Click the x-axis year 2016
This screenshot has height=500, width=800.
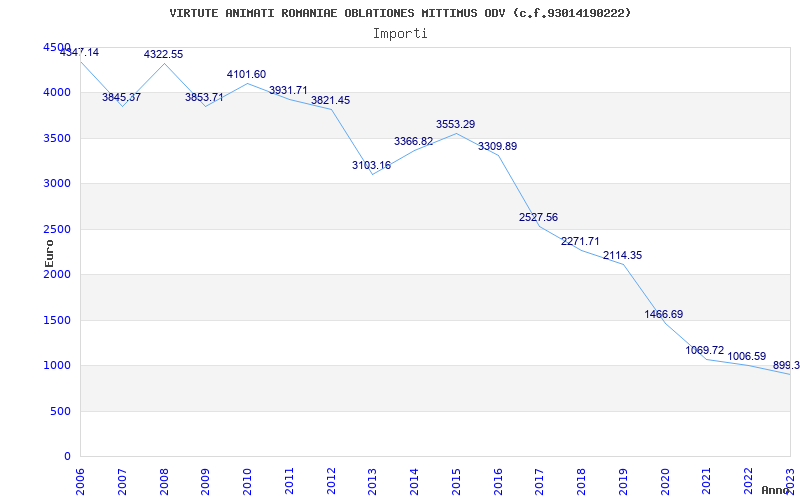(498, 482)
